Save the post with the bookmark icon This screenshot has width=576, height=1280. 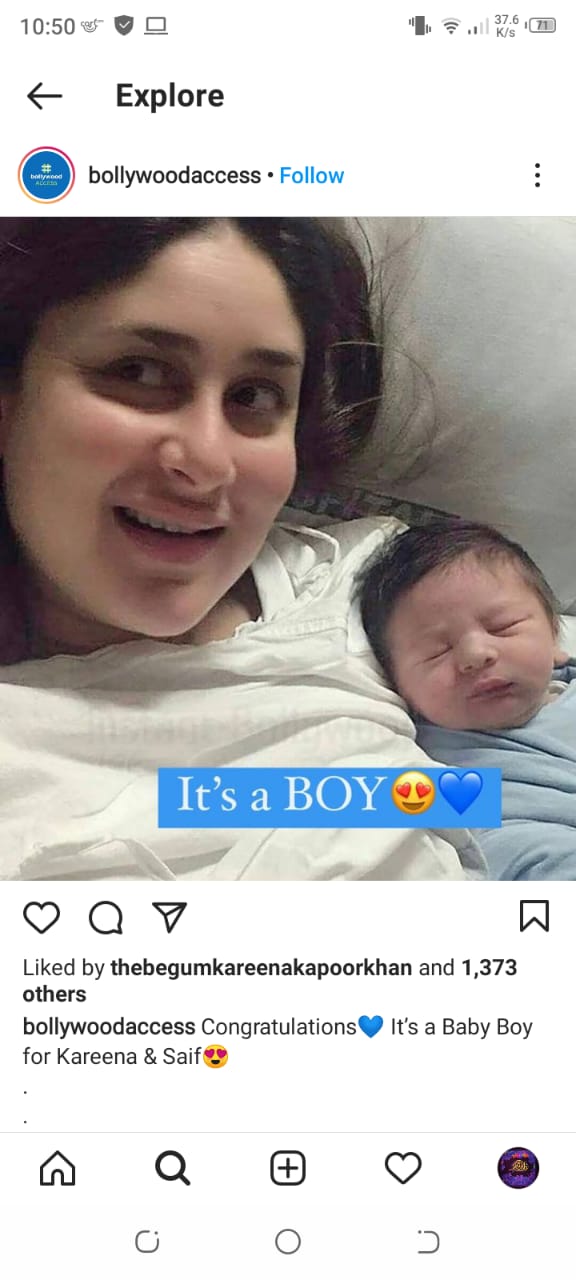point(534,916)
